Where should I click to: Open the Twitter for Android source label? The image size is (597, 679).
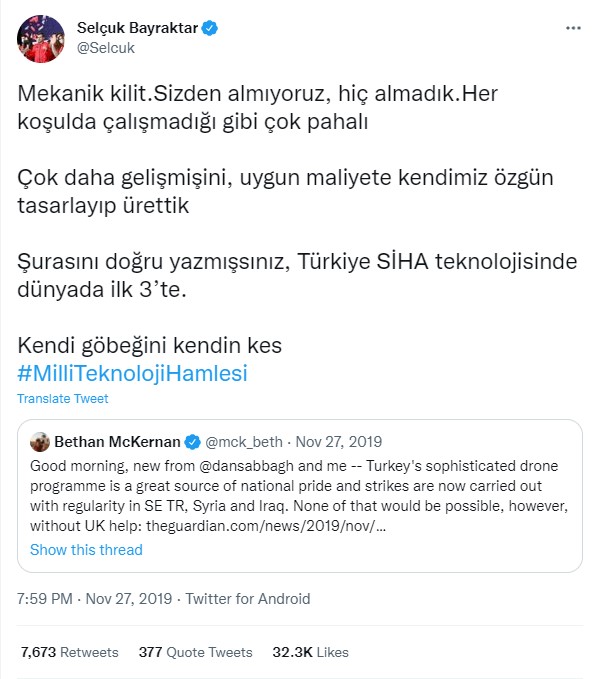(248, 598)
